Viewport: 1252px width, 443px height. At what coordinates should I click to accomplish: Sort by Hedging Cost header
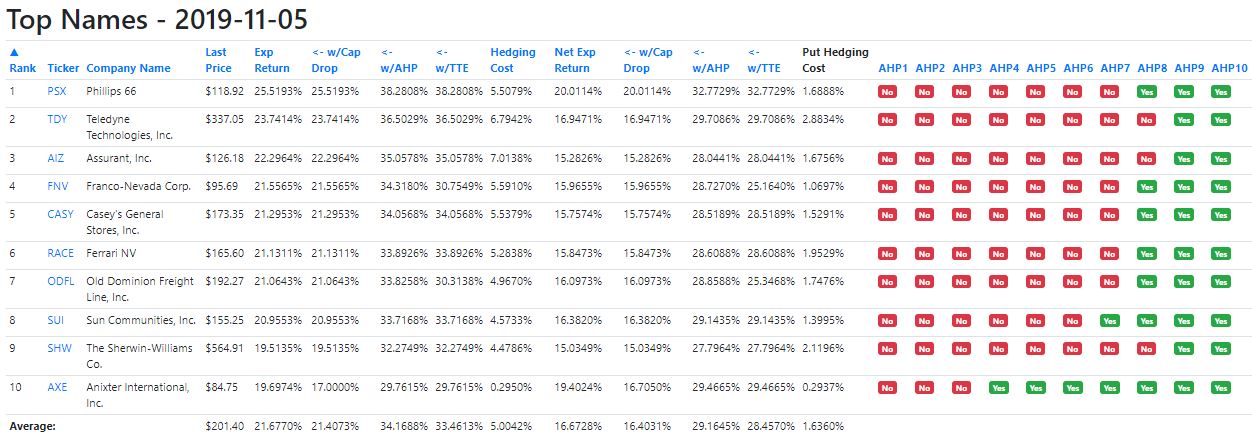click(513, 60)
